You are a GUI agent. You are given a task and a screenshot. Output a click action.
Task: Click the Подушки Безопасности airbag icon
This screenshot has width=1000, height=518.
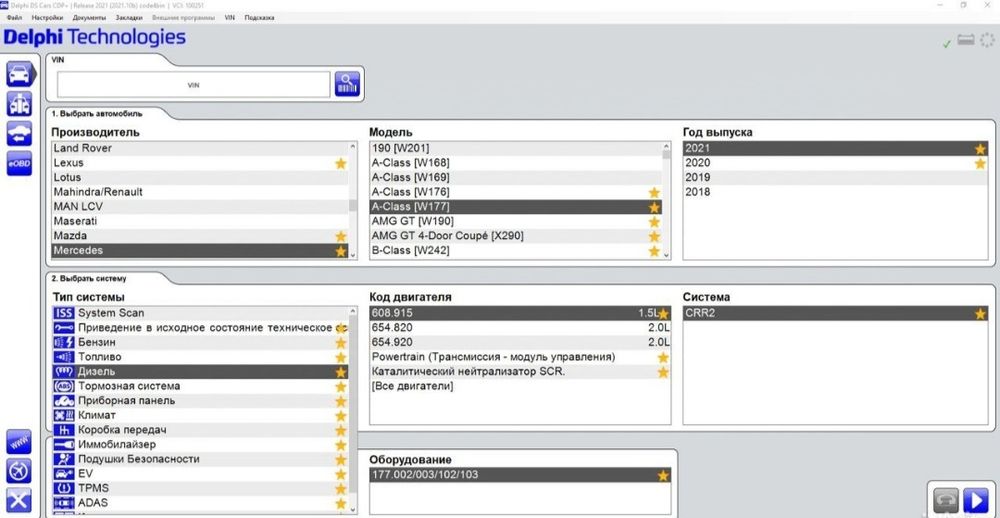tap(63, 460)
